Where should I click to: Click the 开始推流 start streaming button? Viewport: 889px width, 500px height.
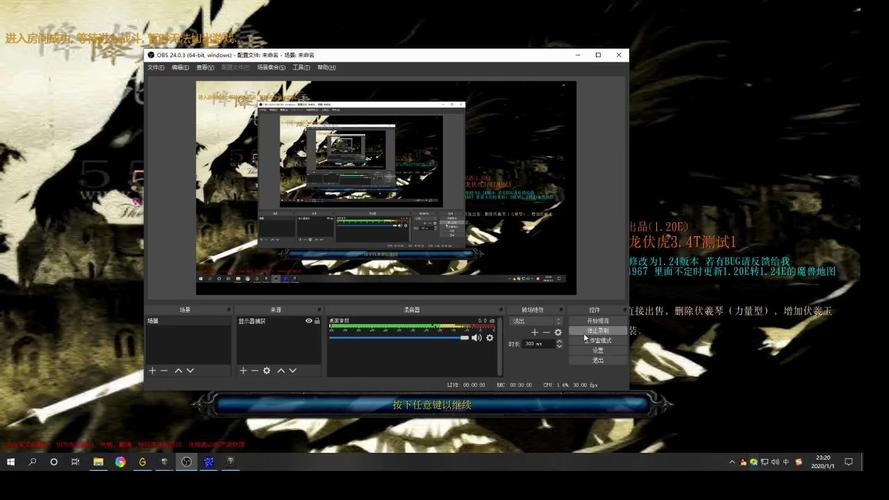pyautogui.click(x=598, y=321)
